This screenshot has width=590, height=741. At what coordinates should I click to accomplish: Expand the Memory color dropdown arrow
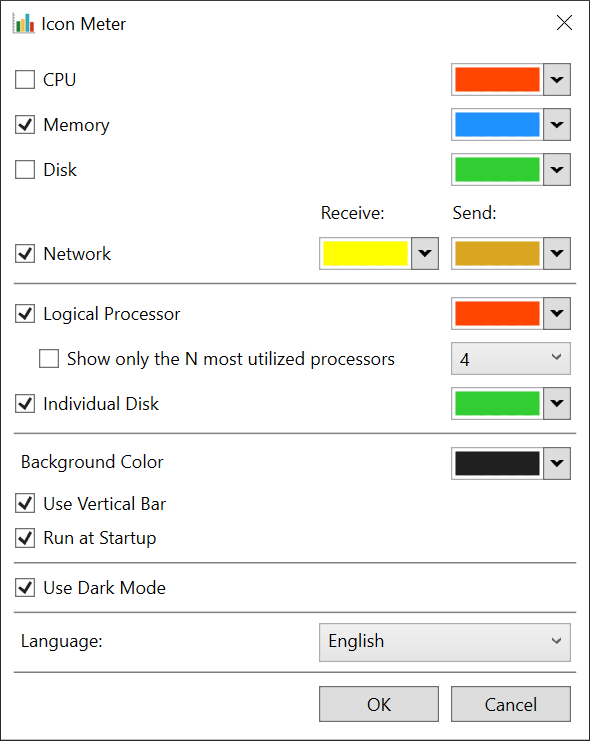[x=557, y=125]
